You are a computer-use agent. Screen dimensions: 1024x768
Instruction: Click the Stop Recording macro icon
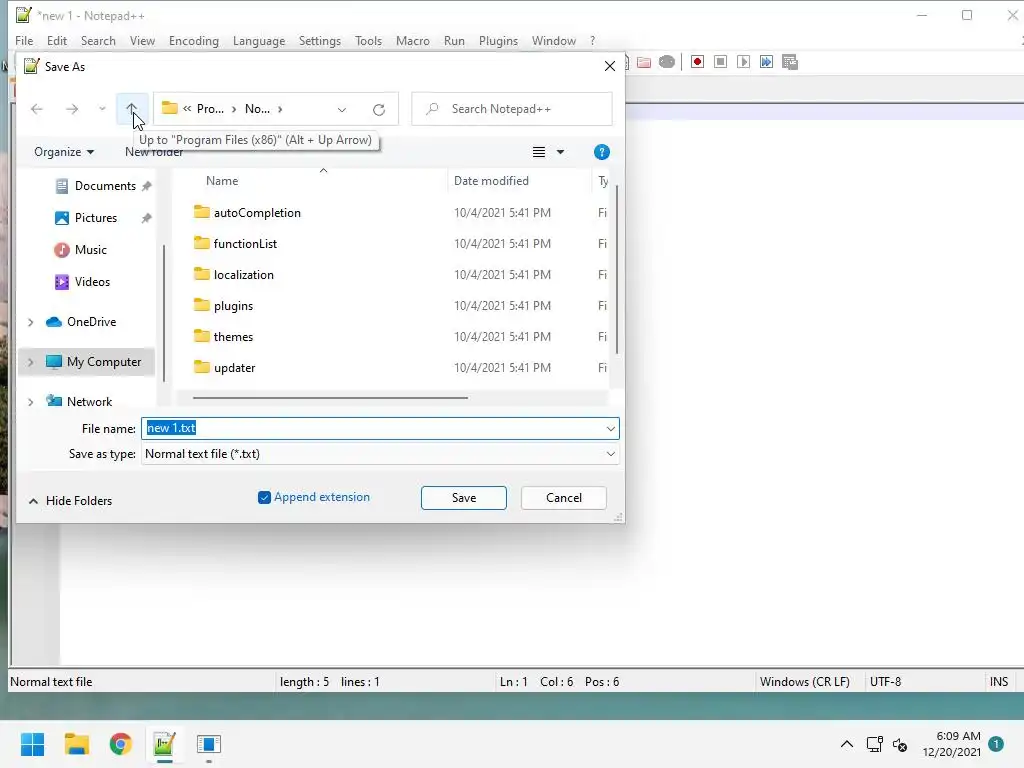(720, 62)
